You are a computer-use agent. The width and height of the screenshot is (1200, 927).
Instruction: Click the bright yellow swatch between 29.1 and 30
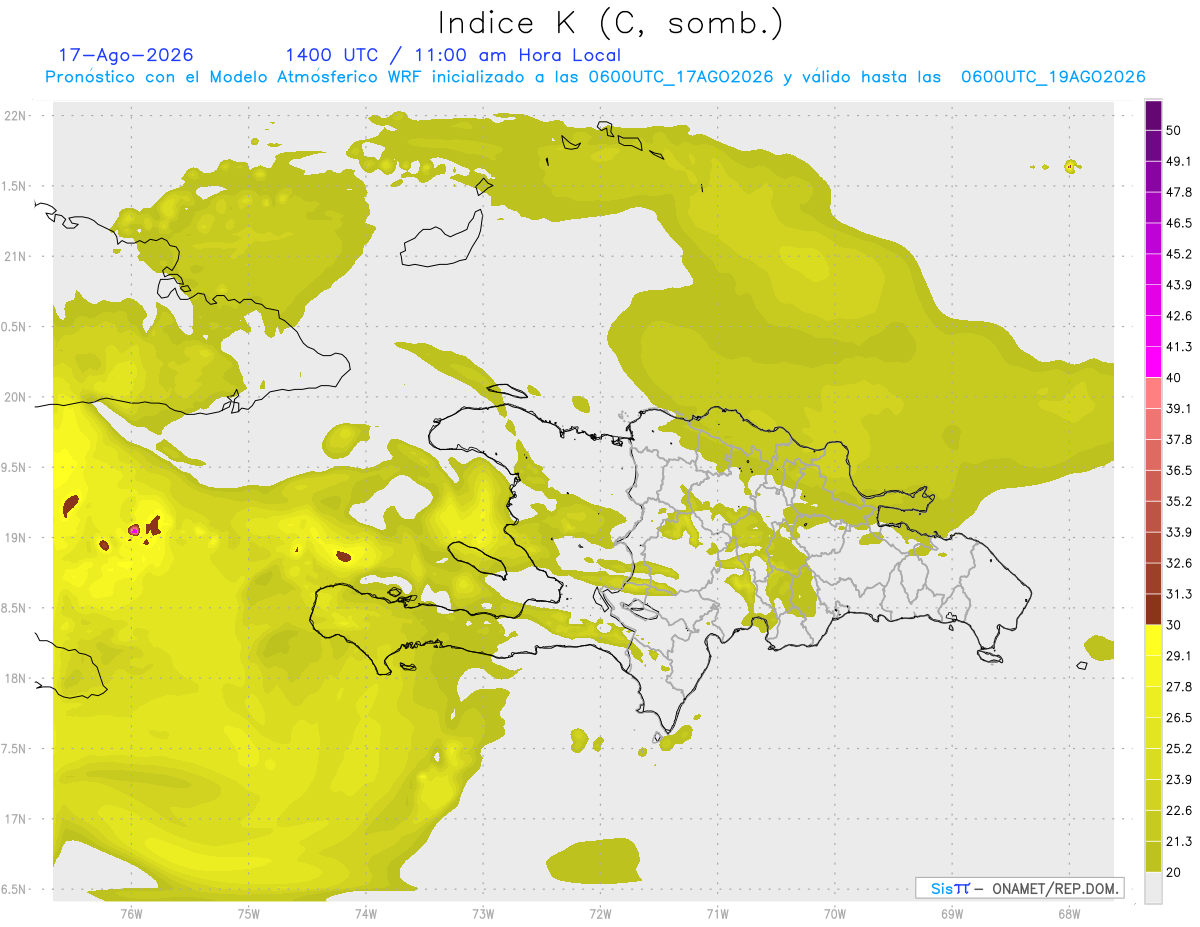(1153, 640)
